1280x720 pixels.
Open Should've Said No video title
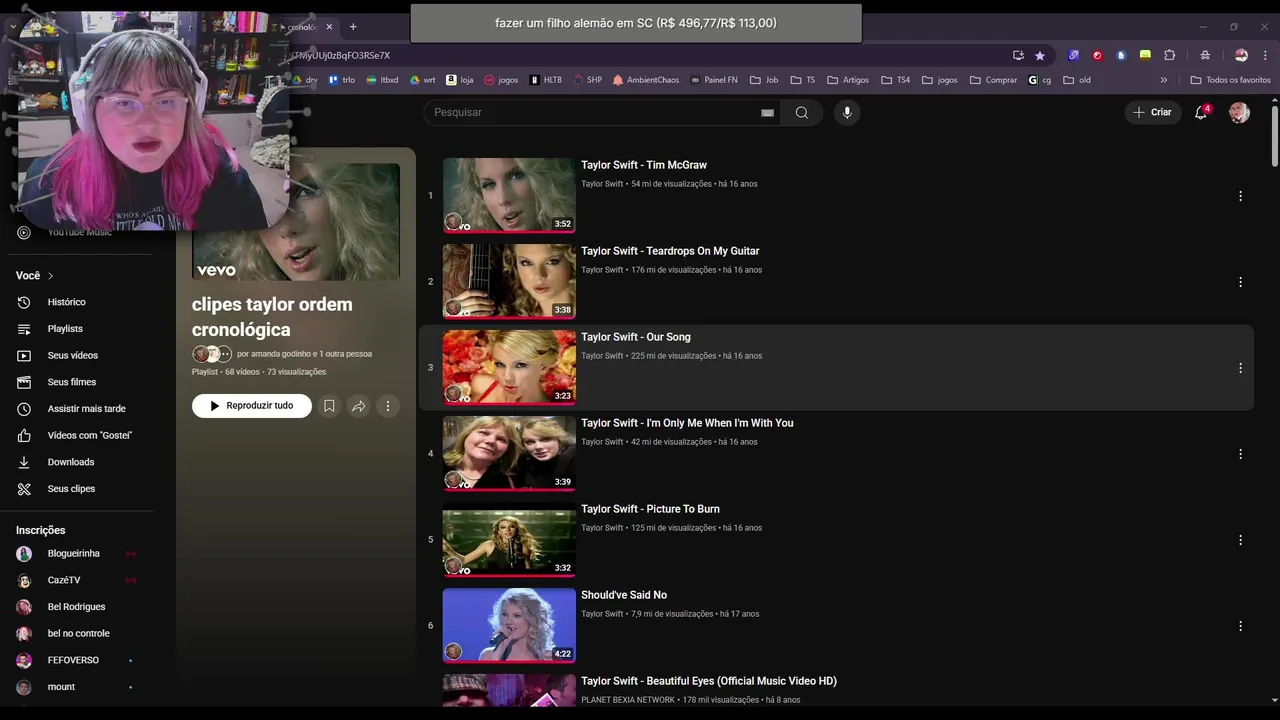tap(624, 595)
